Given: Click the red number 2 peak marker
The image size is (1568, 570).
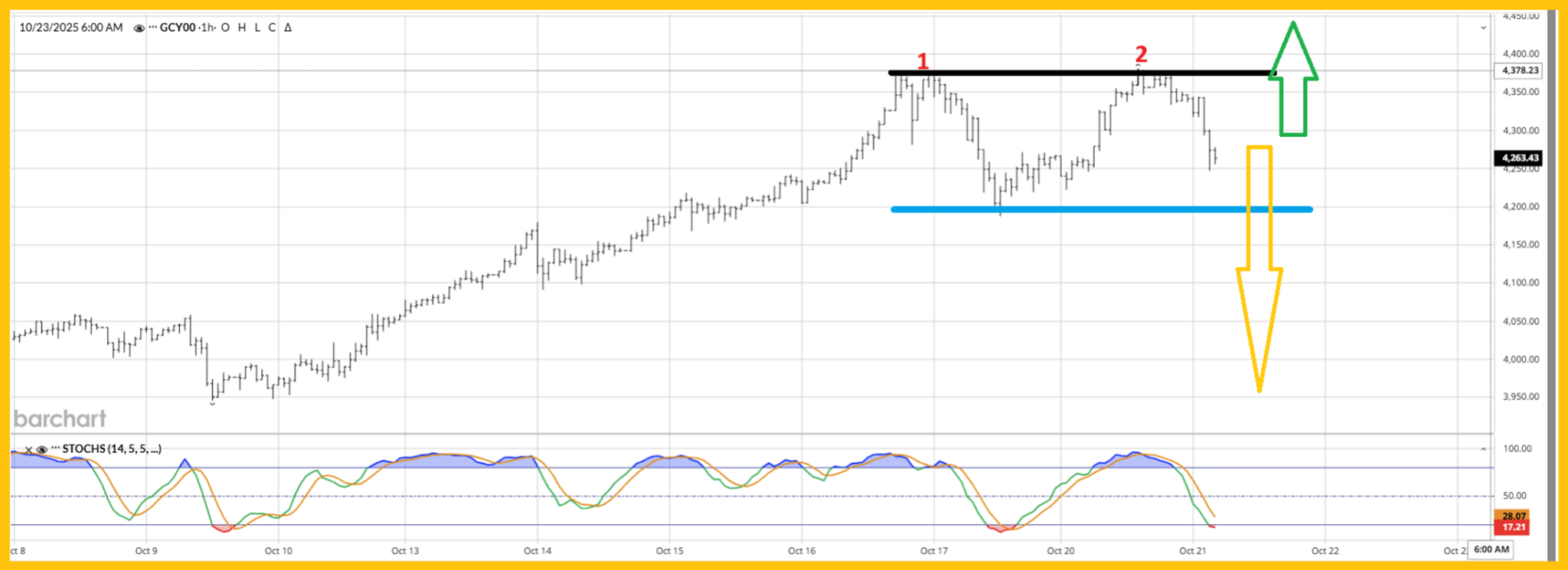Looking at the screenshot, I should click(1141, 54).
